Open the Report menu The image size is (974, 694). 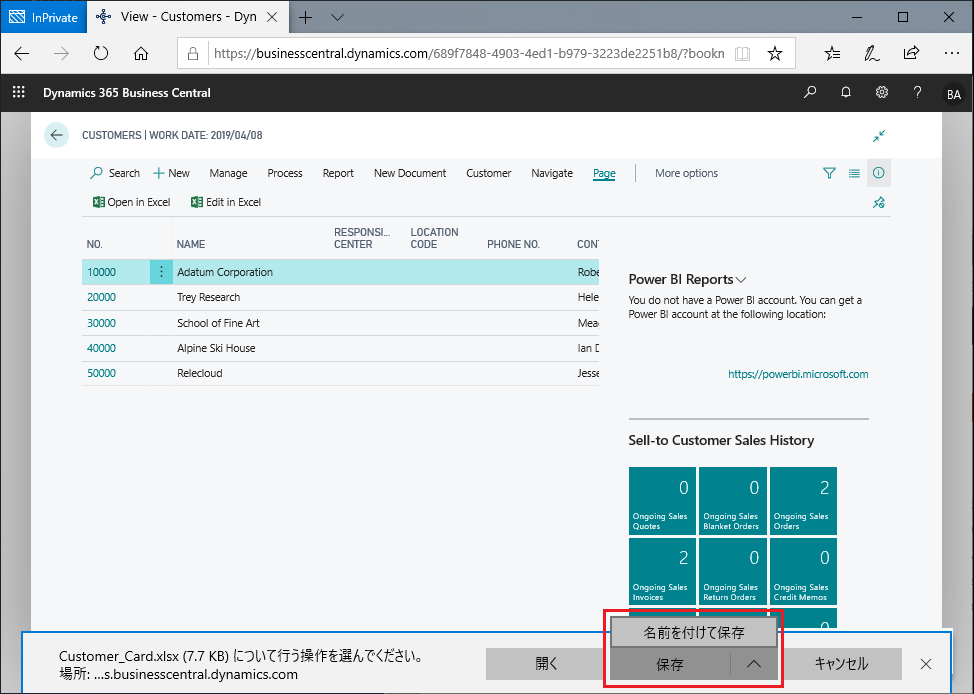338,173
